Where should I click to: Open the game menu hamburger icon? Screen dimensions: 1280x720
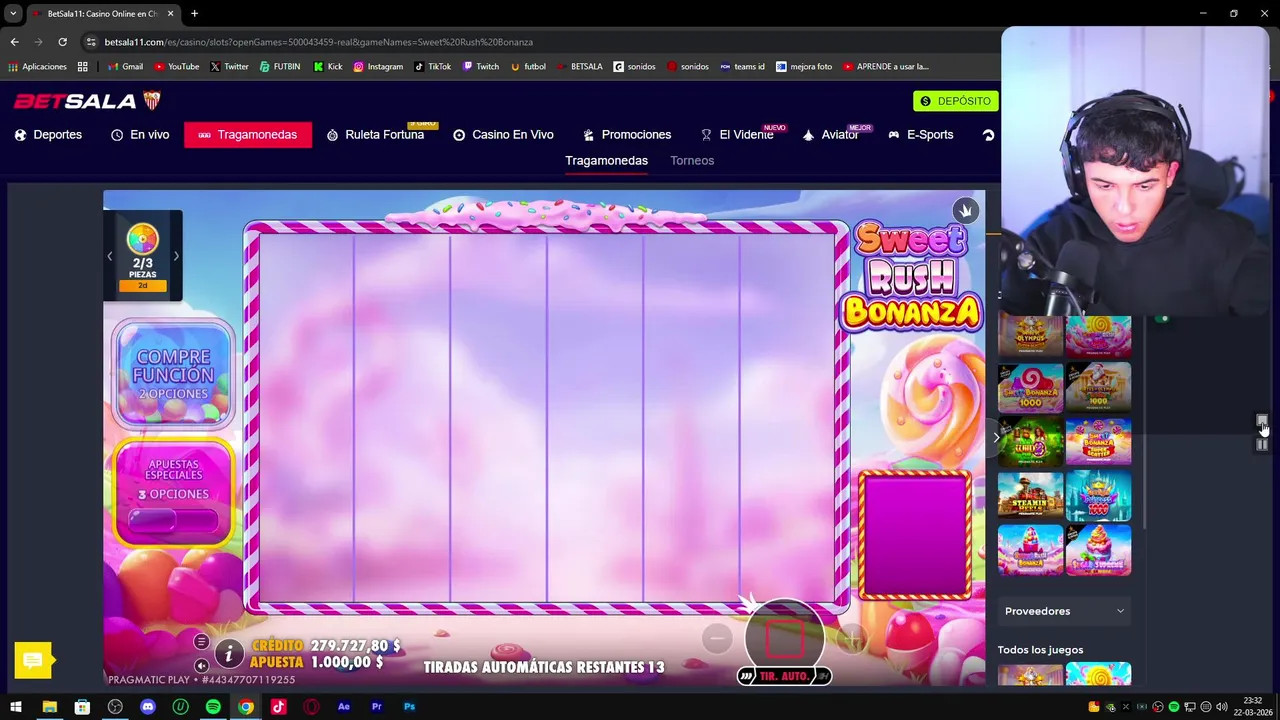[201, 642]
